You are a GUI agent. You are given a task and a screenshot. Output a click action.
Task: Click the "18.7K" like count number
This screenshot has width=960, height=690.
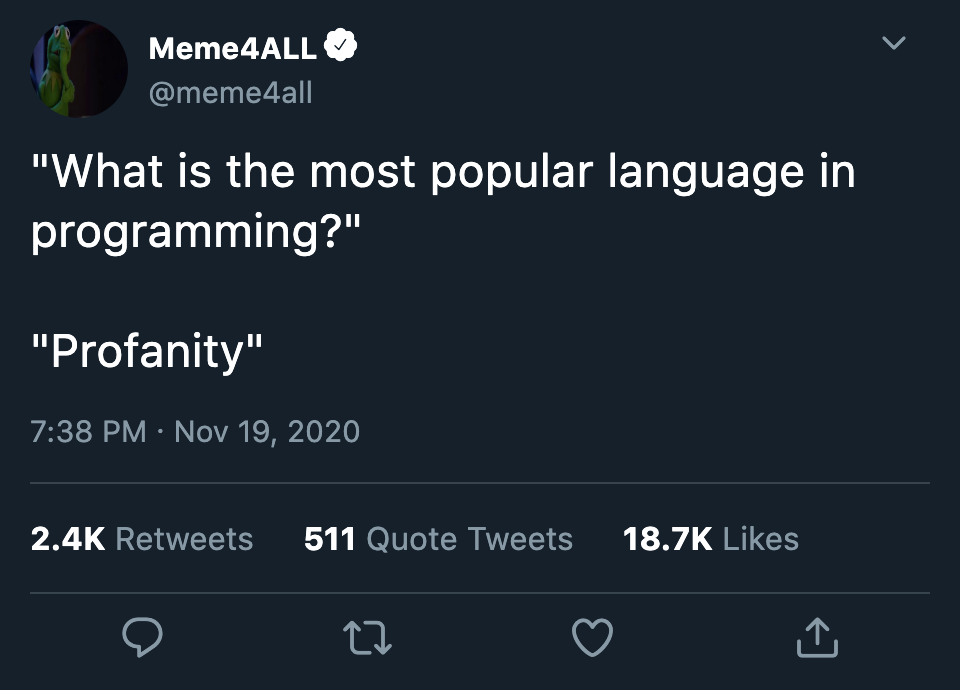pyautogui.click(x=667, y=539)
